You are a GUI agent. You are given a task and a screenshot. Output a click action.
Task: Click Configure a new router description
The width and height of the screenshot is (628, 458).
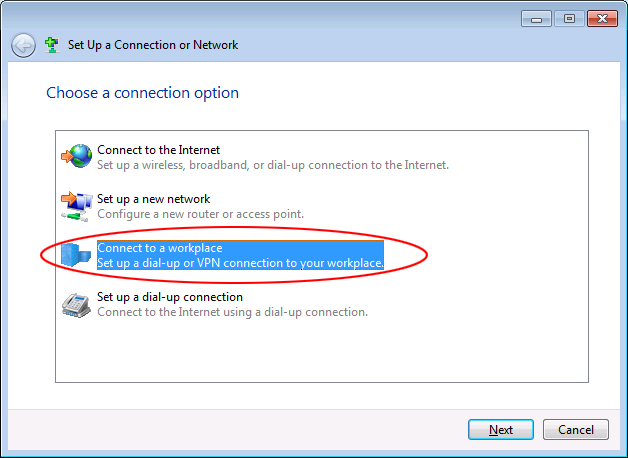(x=201, y=214)
